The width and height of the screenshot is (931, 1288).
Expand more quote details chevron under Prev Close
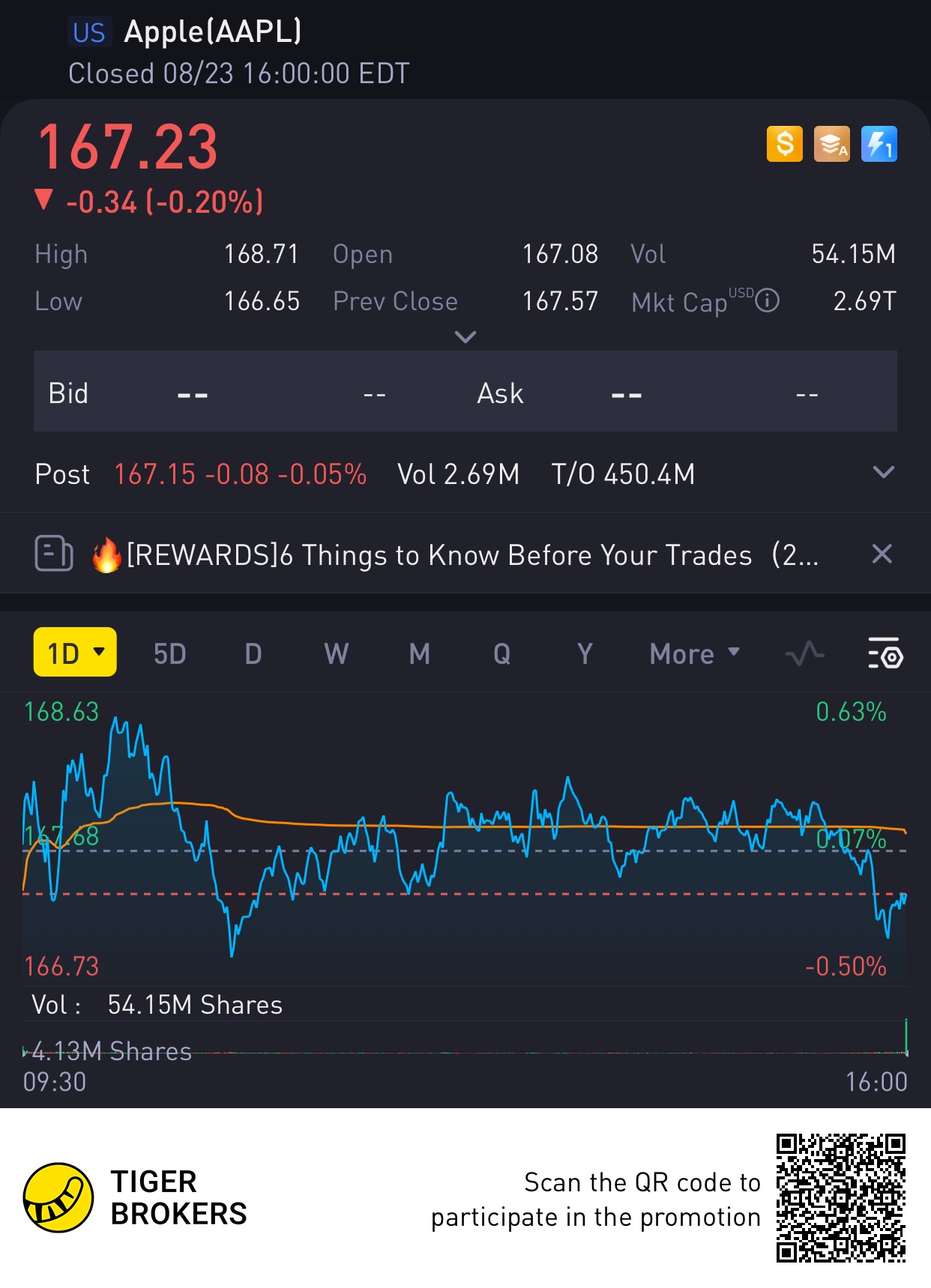465,337
